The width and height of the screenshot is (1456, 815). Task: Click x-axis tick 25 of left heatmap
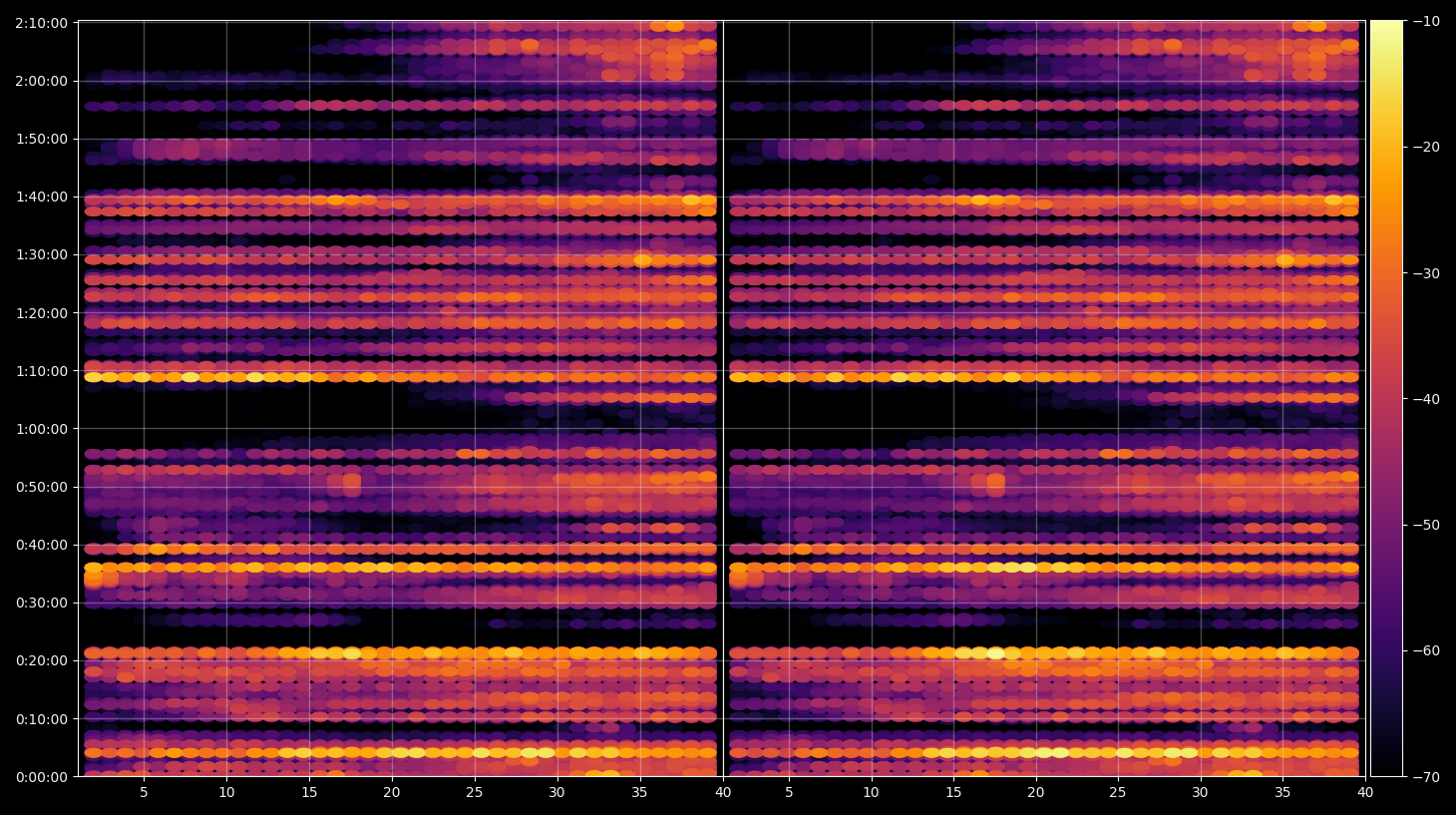click(474, 792)
